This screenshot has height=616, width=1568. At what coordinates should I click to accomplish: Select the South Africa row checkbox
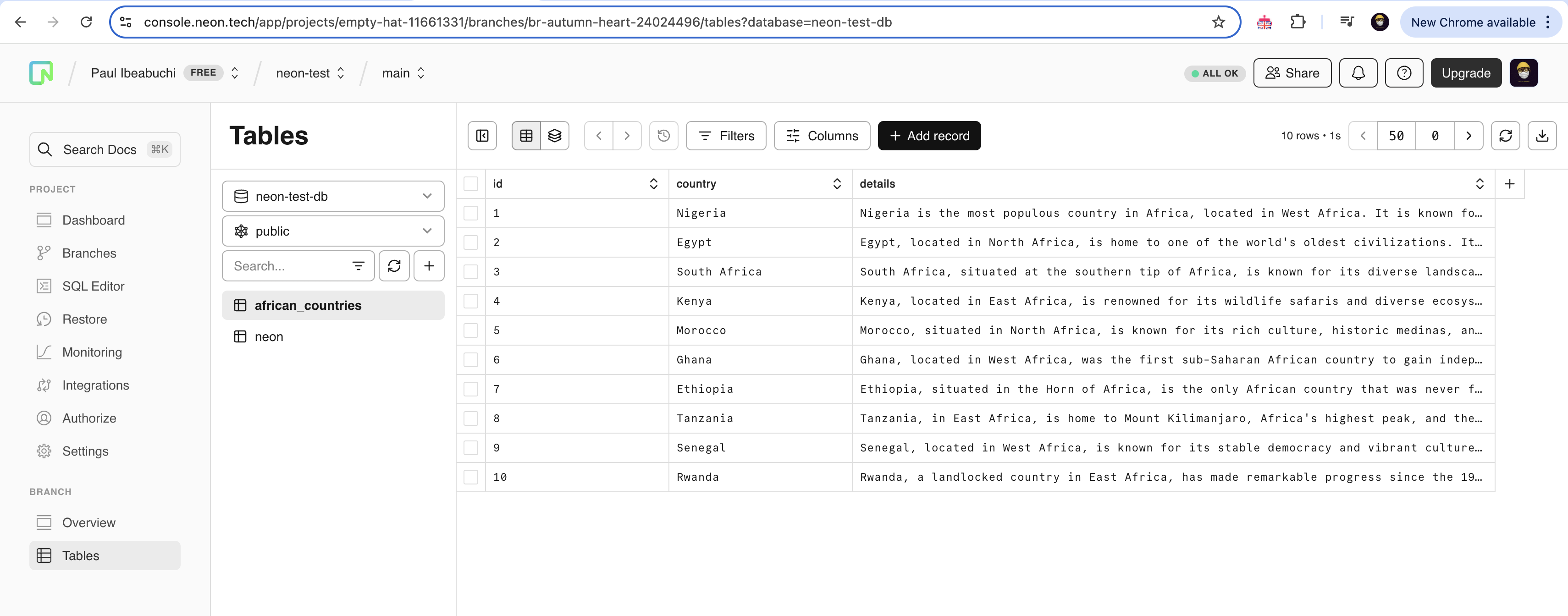[471, 272]
